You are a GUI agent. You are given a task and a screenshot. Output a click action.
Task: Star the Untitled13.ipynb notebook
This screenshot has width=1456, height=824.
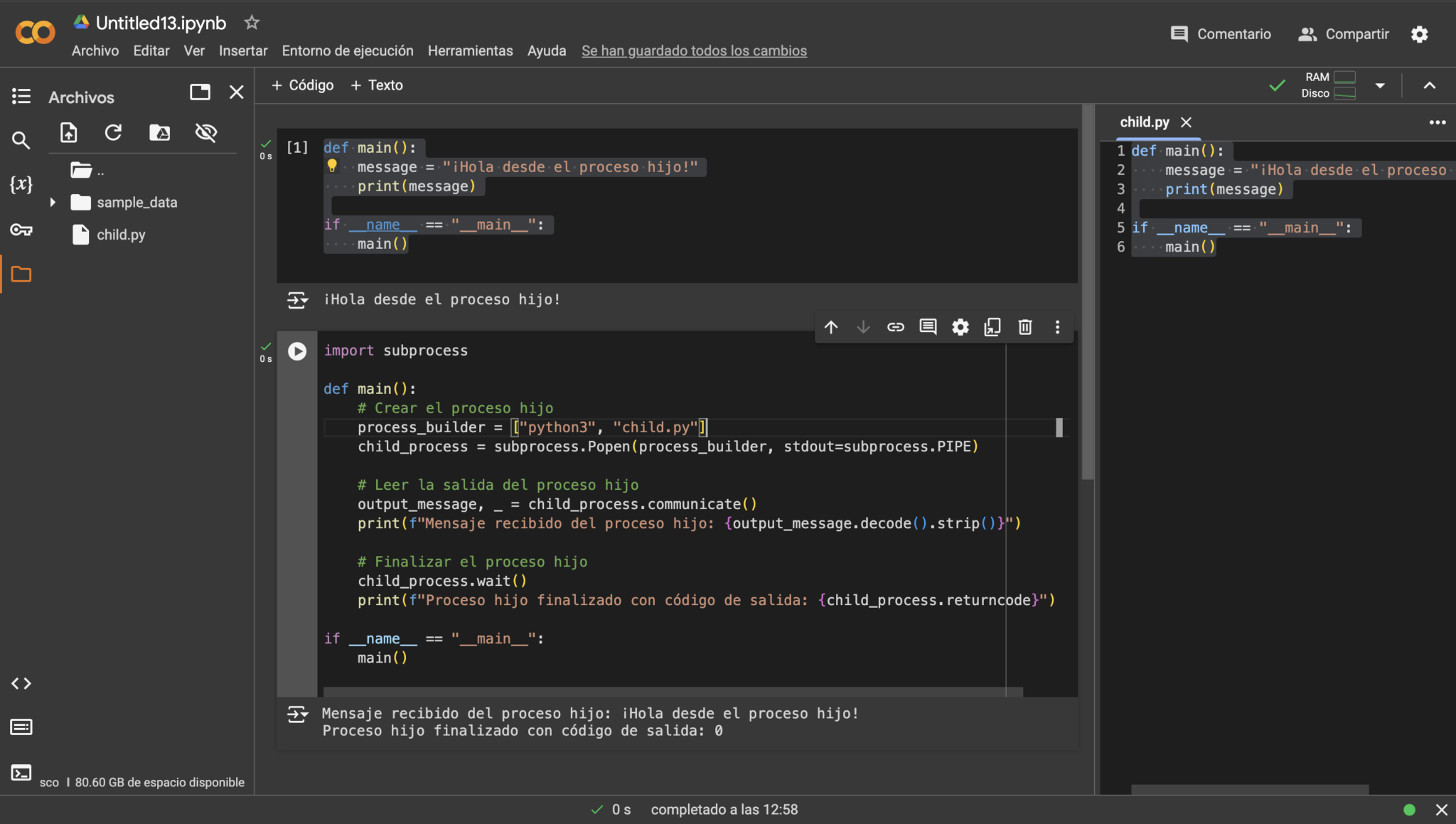[251, 22]
